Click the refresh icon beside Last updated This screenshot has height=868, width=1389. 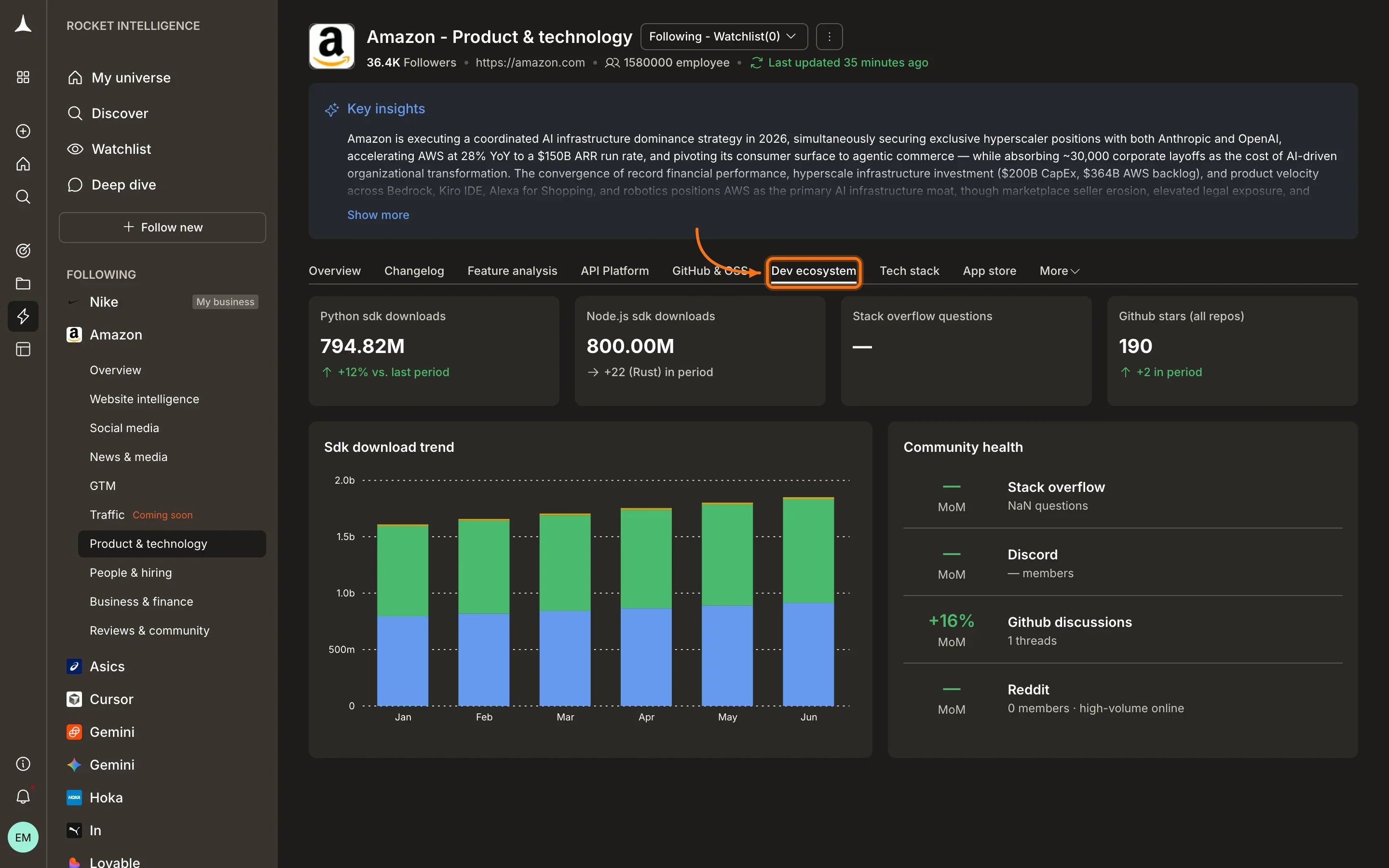(x=757, y=63)
